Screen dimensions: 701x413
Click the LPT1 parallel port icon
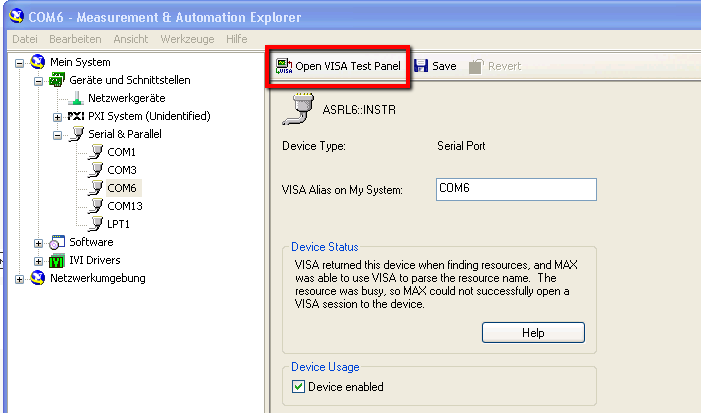(95, 224)
